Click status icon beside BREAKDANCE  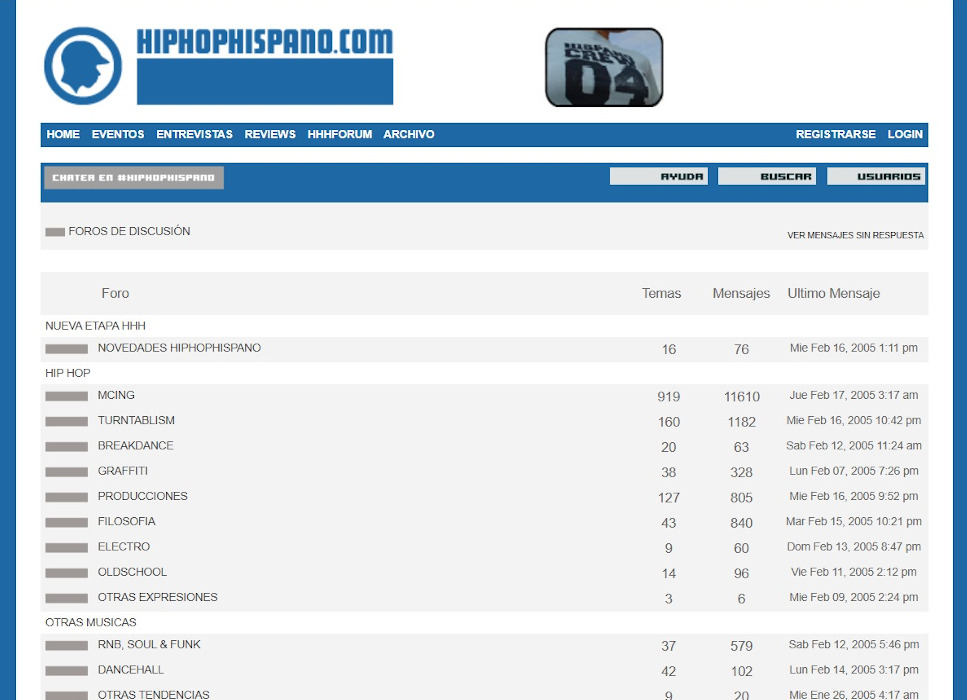pos(67,447)
